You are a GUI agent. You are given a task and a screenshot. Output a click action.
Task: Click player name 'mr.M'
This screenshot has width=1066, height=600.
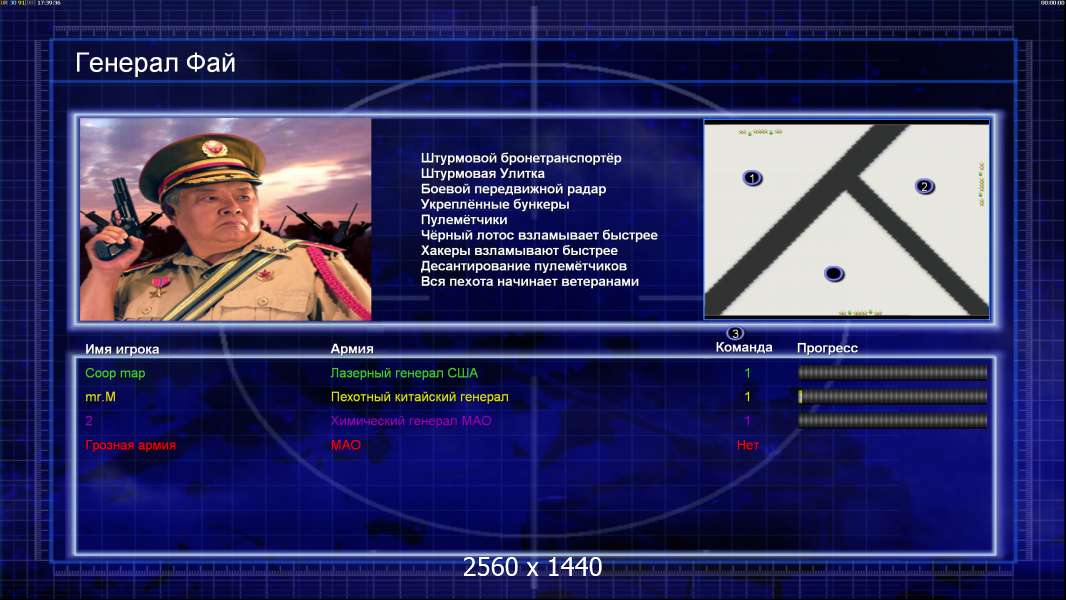(x=101, y=397)
